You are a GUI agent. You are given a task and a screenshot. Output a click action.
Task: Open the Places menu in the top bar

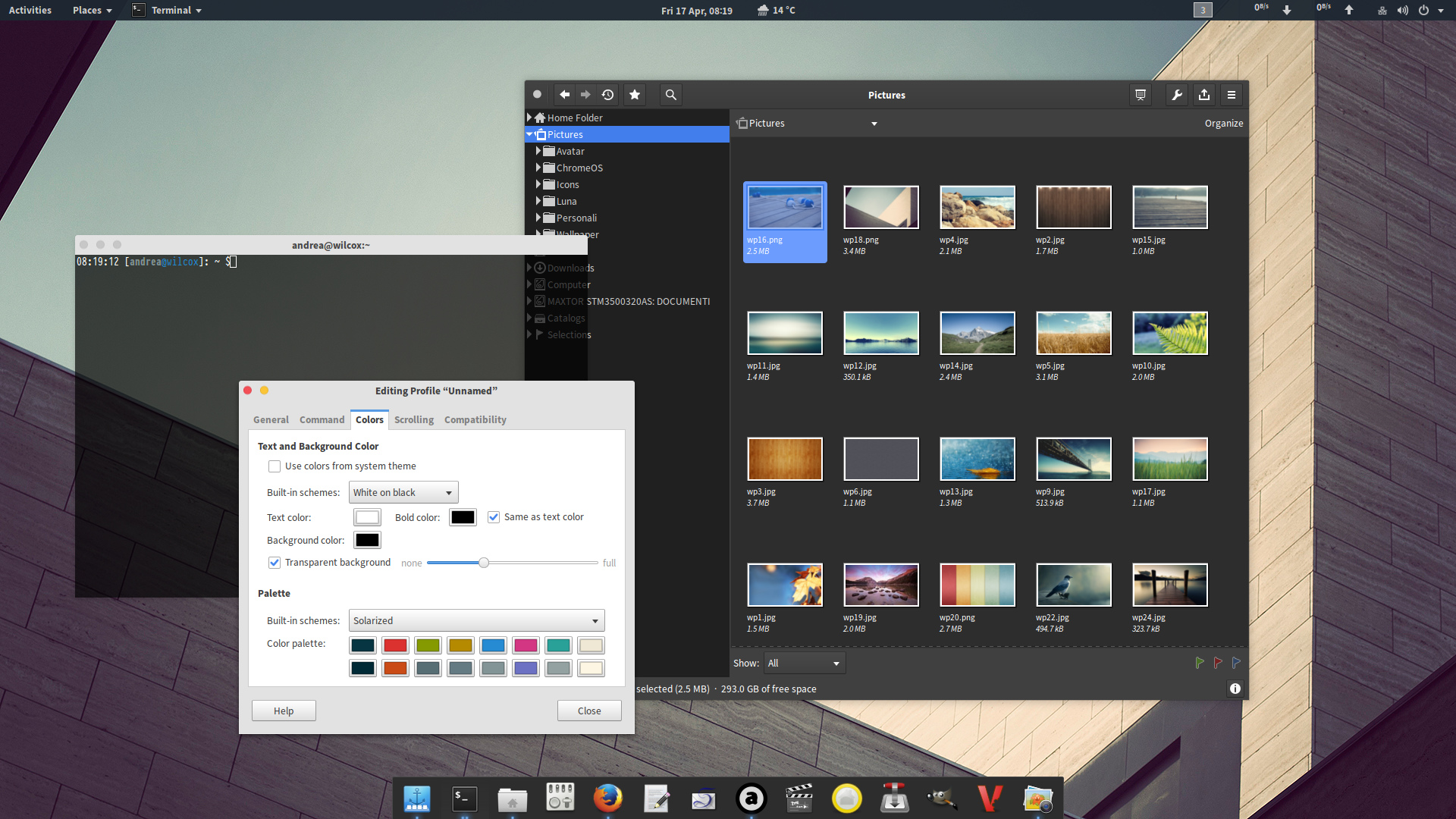coord(87,10)
